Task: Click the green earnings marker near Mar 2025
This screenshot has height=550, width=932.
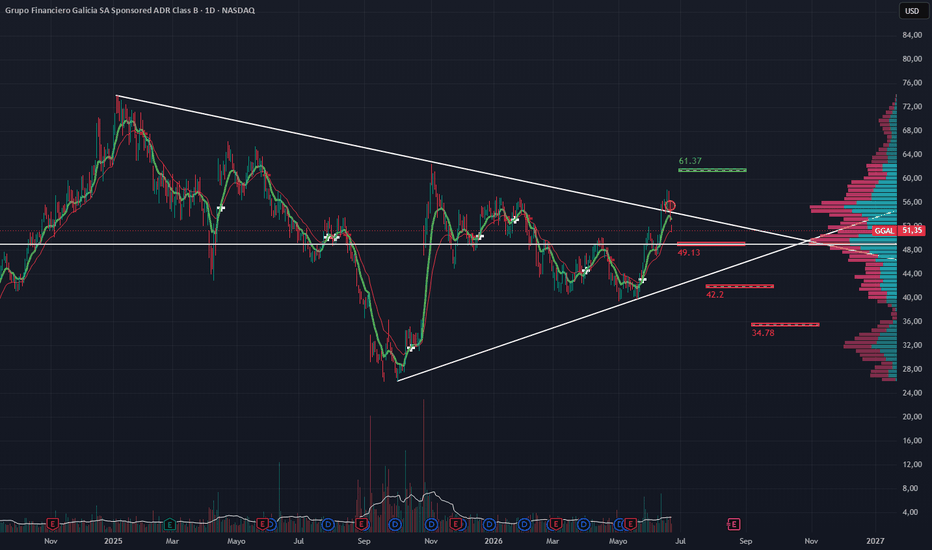Action: (x=169, y=524)
